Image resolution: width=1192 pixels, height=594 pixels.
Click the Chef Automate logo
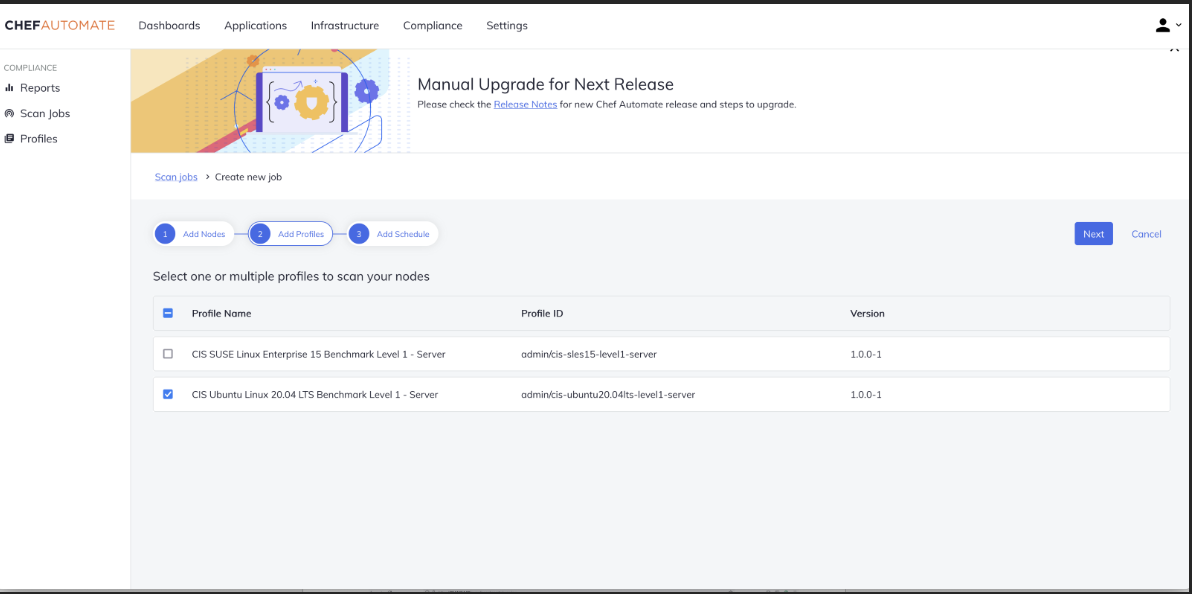60,25
